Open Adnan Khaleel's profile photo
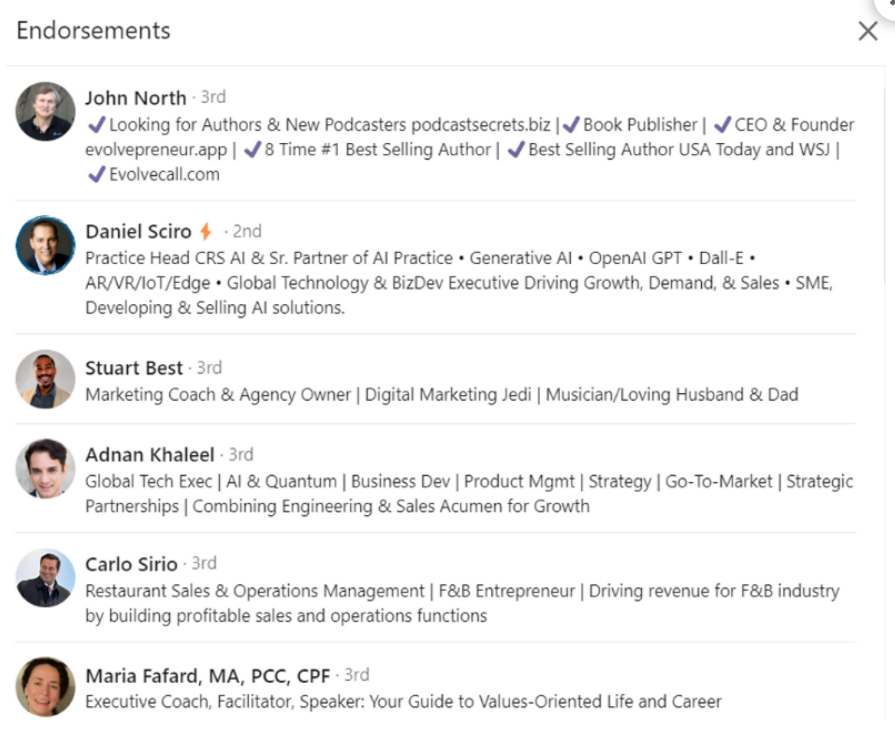895x751 pixels. click(45, 469)
